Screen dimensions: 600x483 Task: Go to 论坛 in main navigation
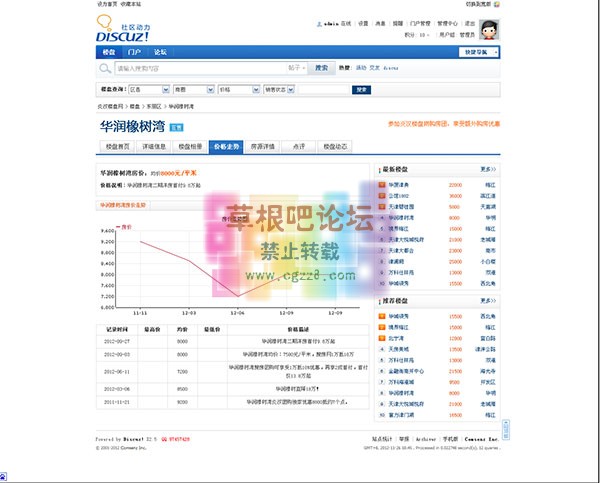click(x=160, y=51)
